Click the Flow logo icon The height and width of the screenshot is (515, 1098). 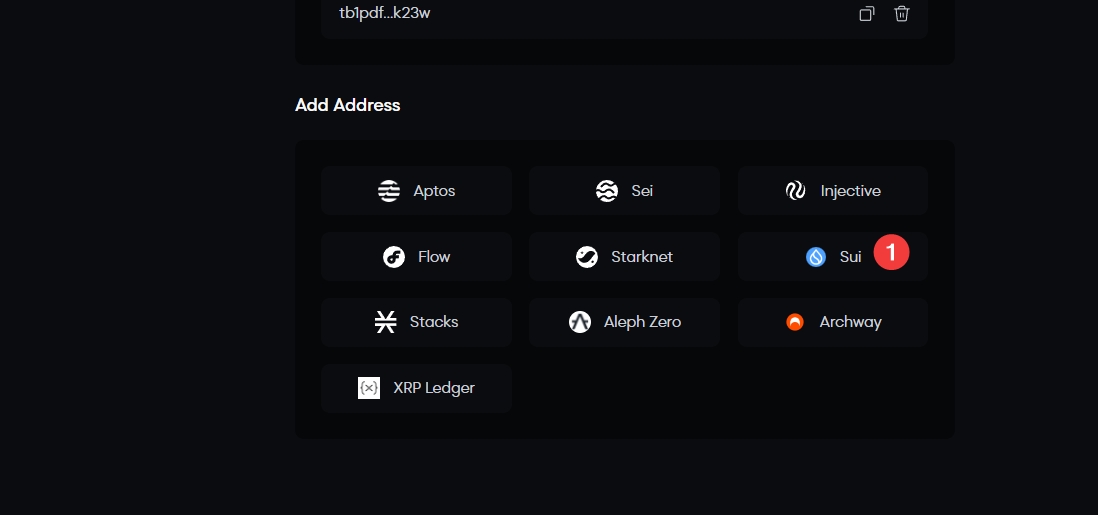(x=394, y=257)
